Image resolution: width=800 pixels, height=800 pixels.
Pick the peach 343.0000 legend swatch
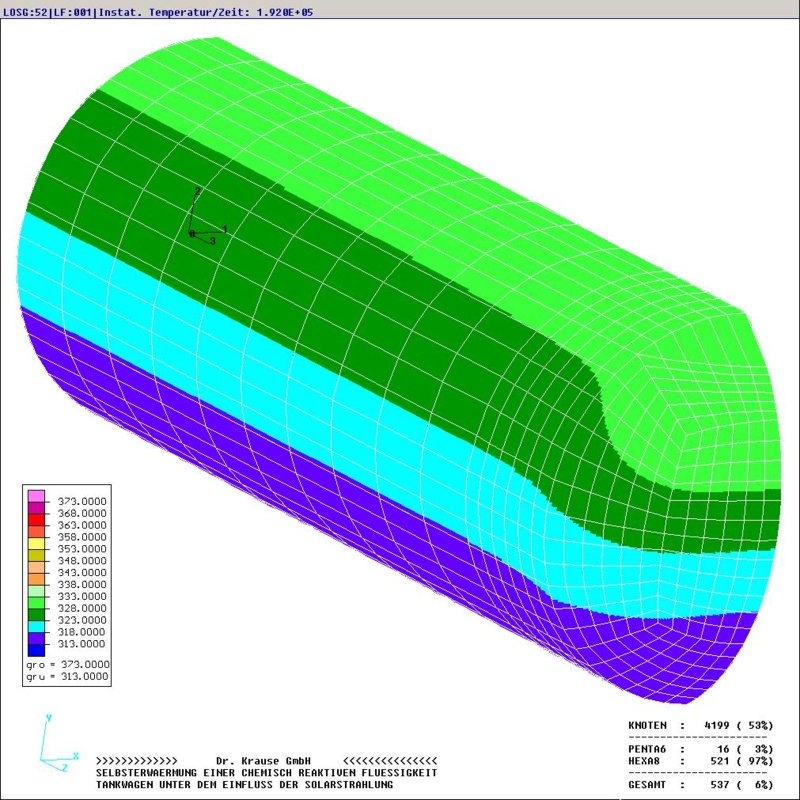(36, 567)
